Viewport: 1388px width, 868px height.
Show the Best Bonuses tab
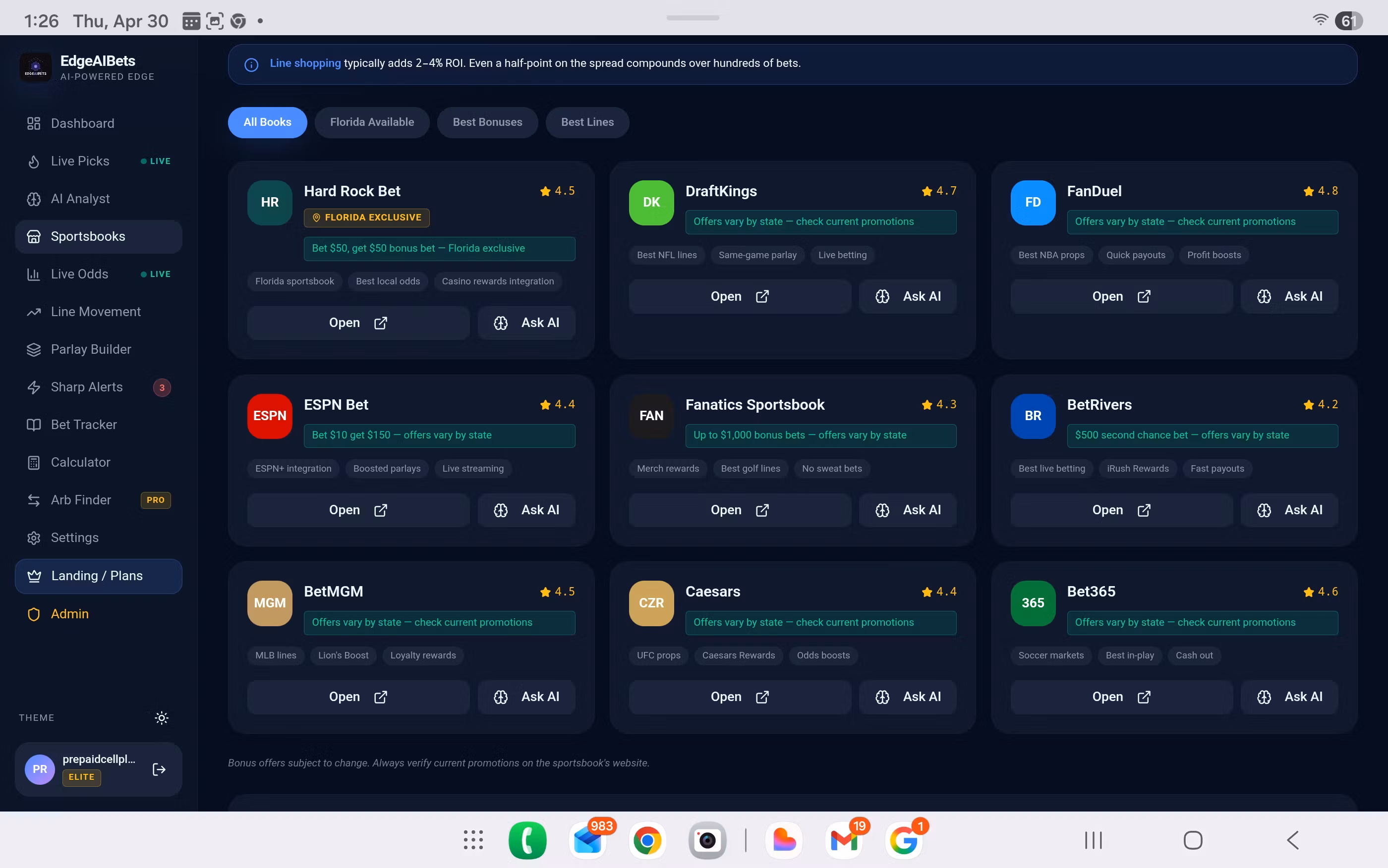point(488,122)
